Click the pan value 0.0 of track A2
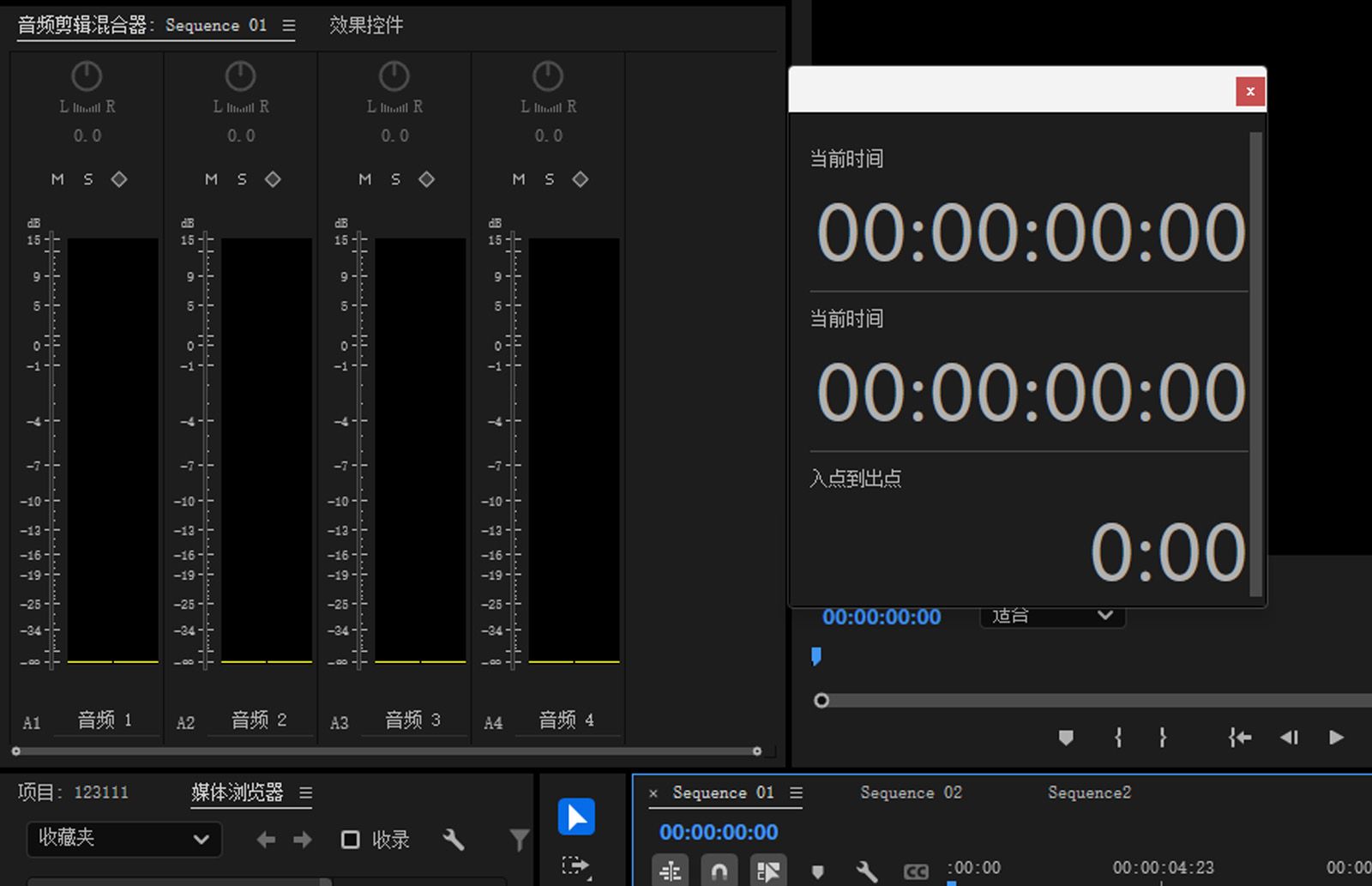This screenshot has width=1372, height=886. click(241, 136)
